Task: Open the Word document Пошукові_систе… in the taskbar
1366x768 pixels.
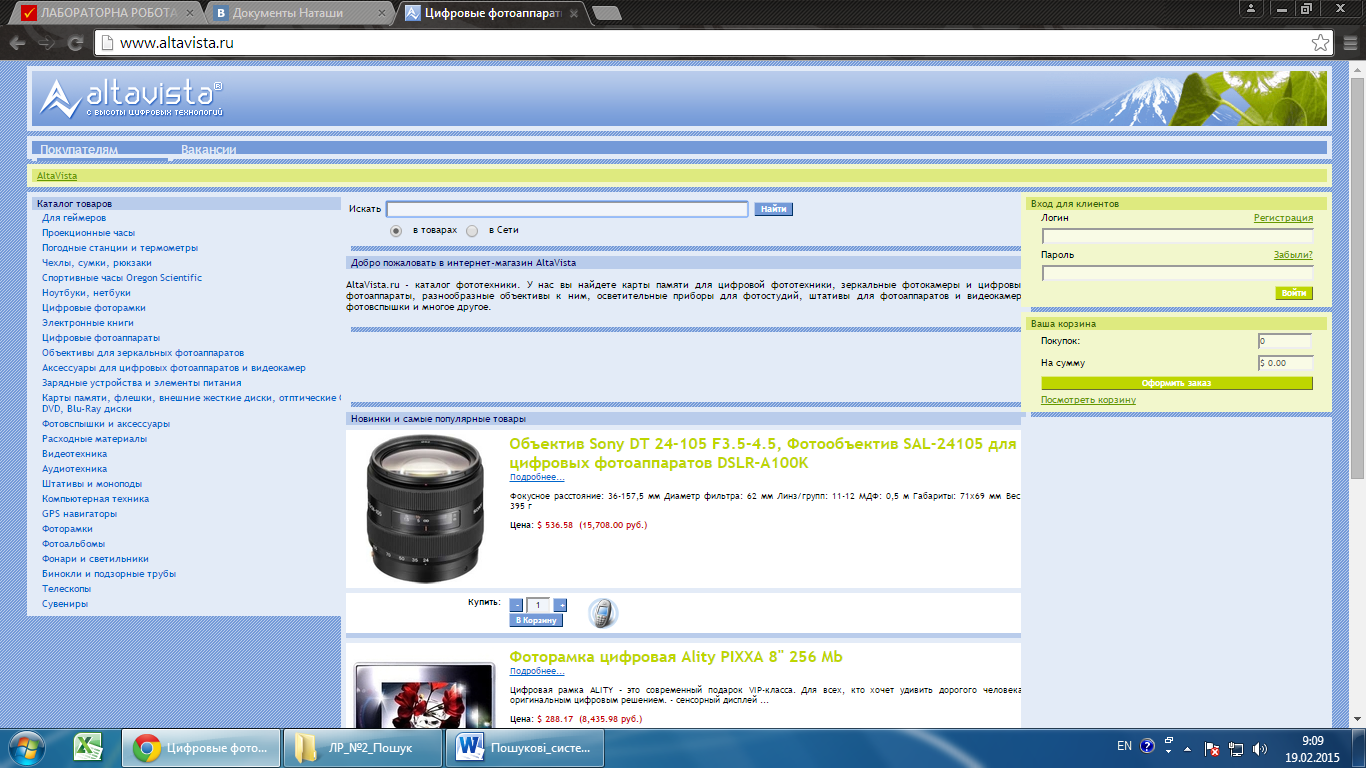Action: (525, 747)
